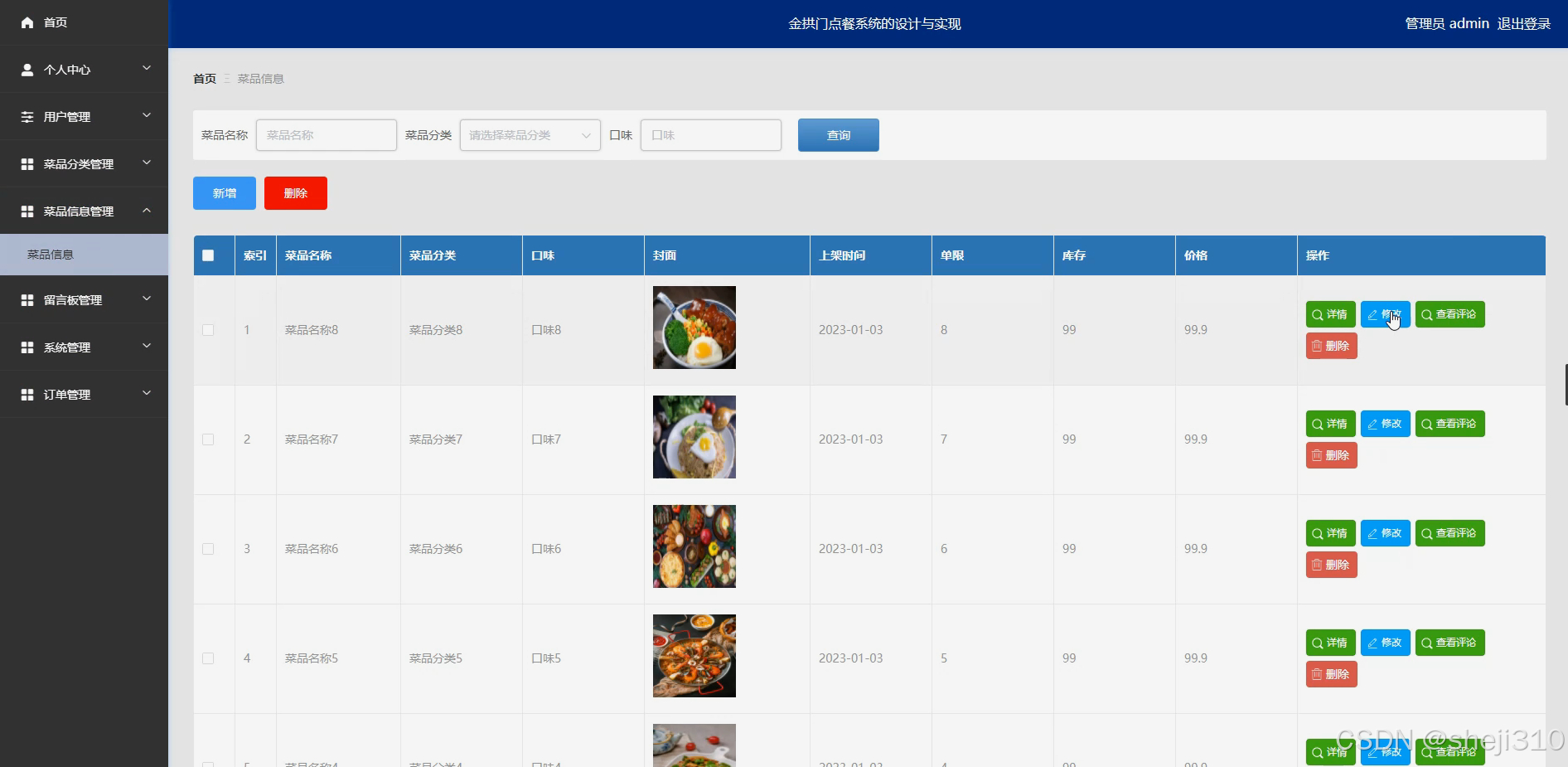The height and width of the screenshot is (767, 1568).
Task: Click 查看评论 for 菜品名称5
Action: coord(1449,643)
